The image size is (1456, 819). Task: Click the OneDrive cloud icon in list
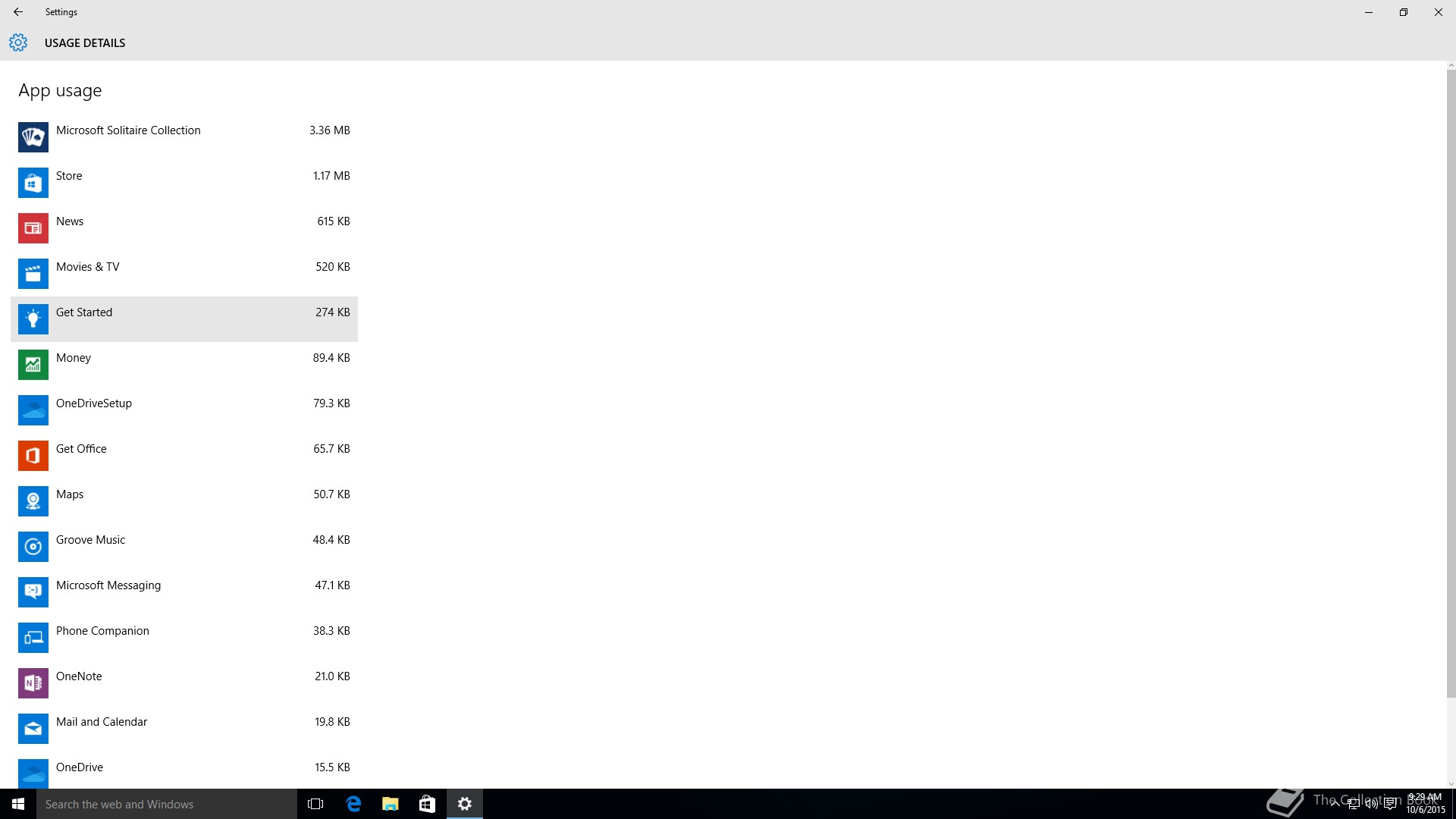[33, 773]
